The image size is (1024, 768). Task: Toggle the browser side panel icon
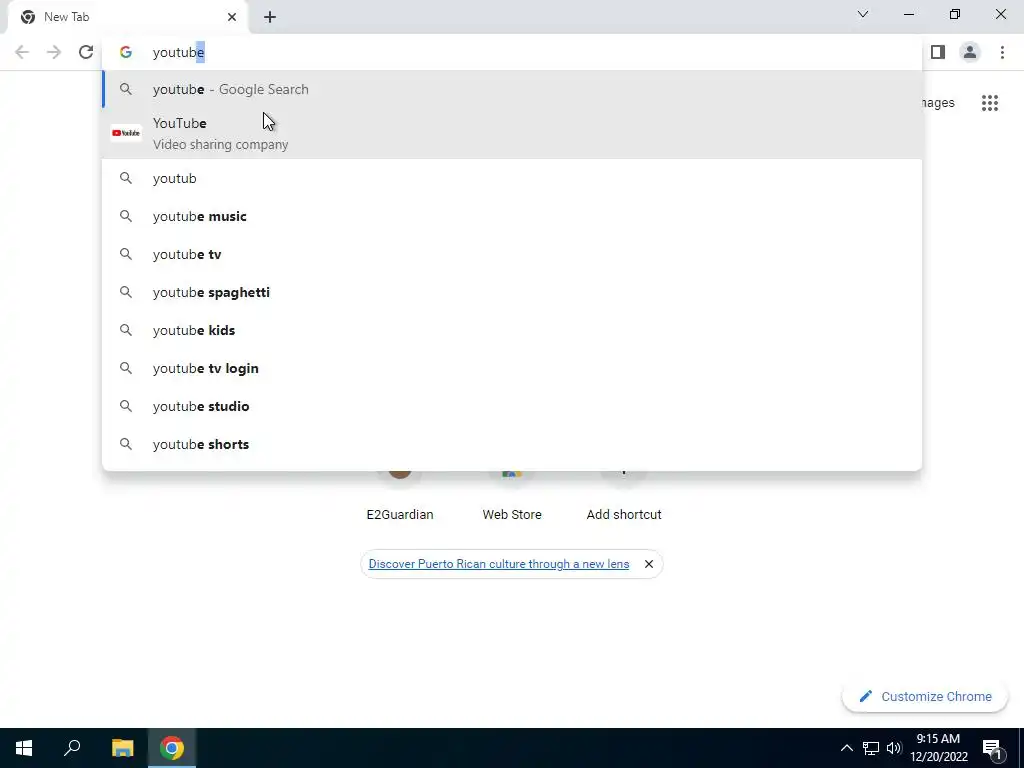938,52
